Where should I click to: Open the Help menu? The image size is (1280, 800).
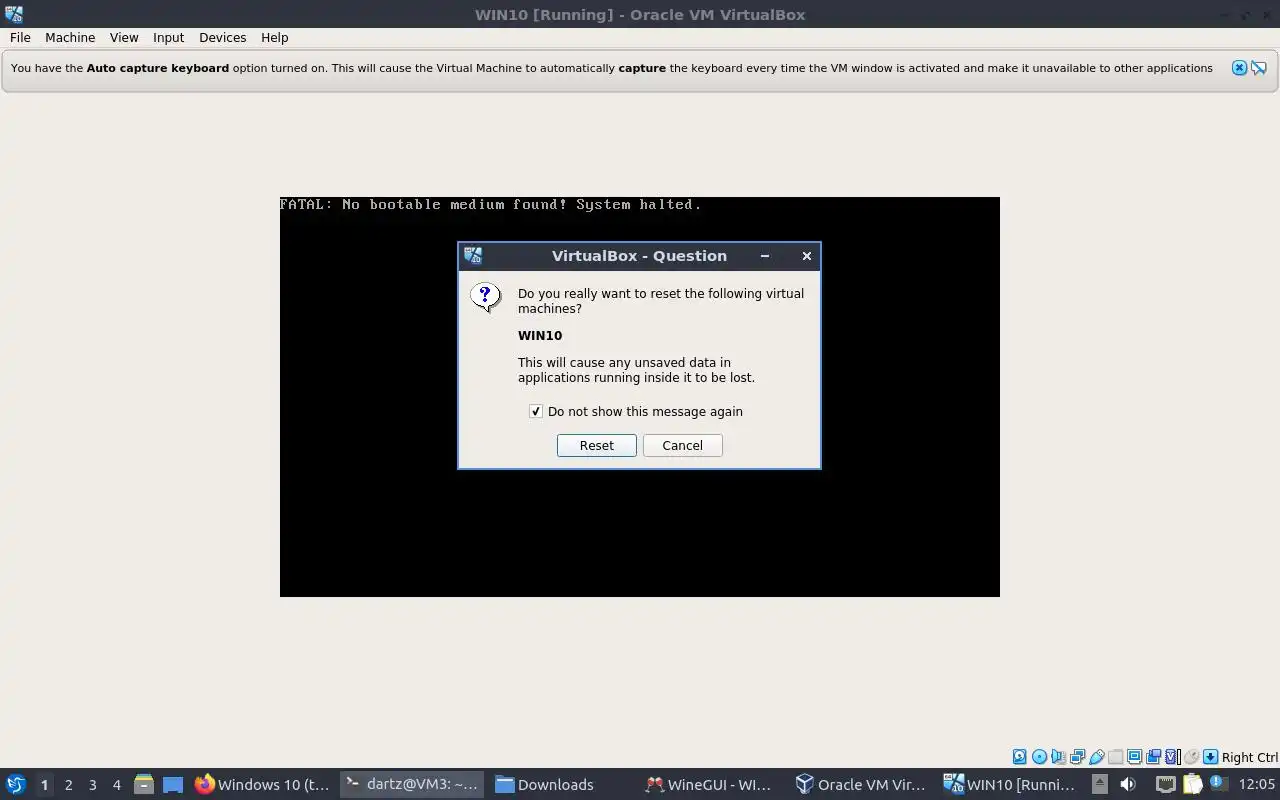click(x=274, y=37)
